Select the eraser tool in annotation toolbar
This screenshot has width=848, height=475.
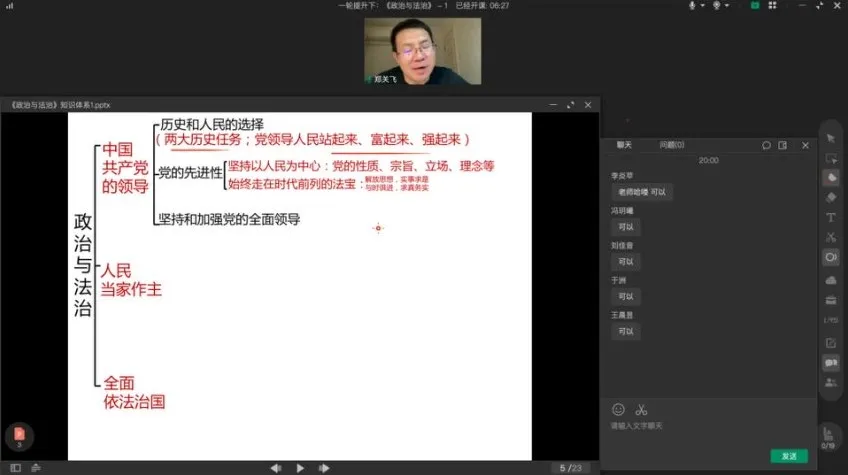tap(830, 197)
